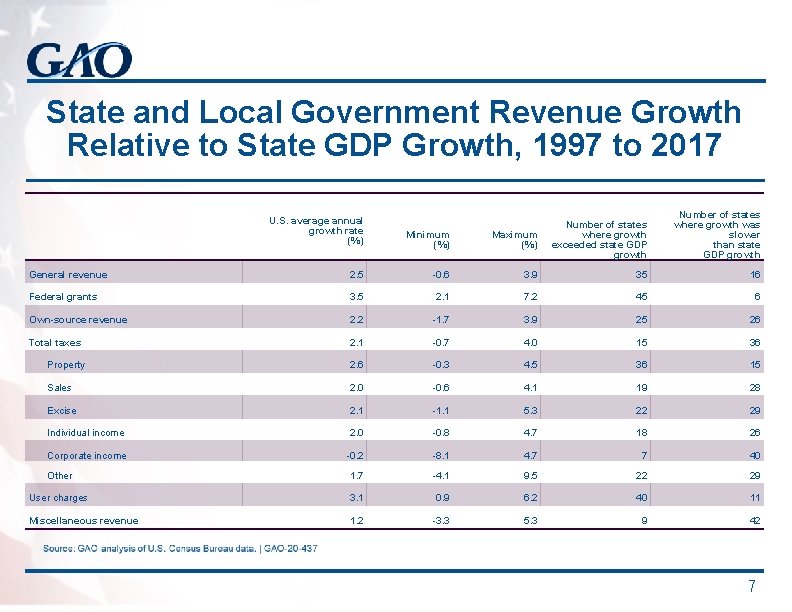792x612 pixels.
Task: Select the slide title starting with 'State and Local Government Revenue Growth'
Action: (394, 128)
